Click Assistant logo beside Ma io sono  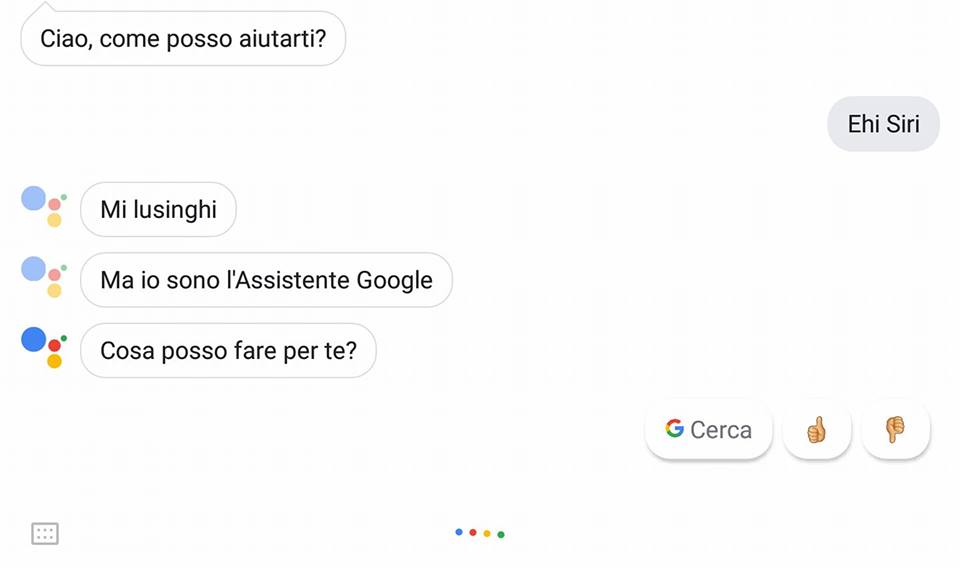(x=43, y=277)
